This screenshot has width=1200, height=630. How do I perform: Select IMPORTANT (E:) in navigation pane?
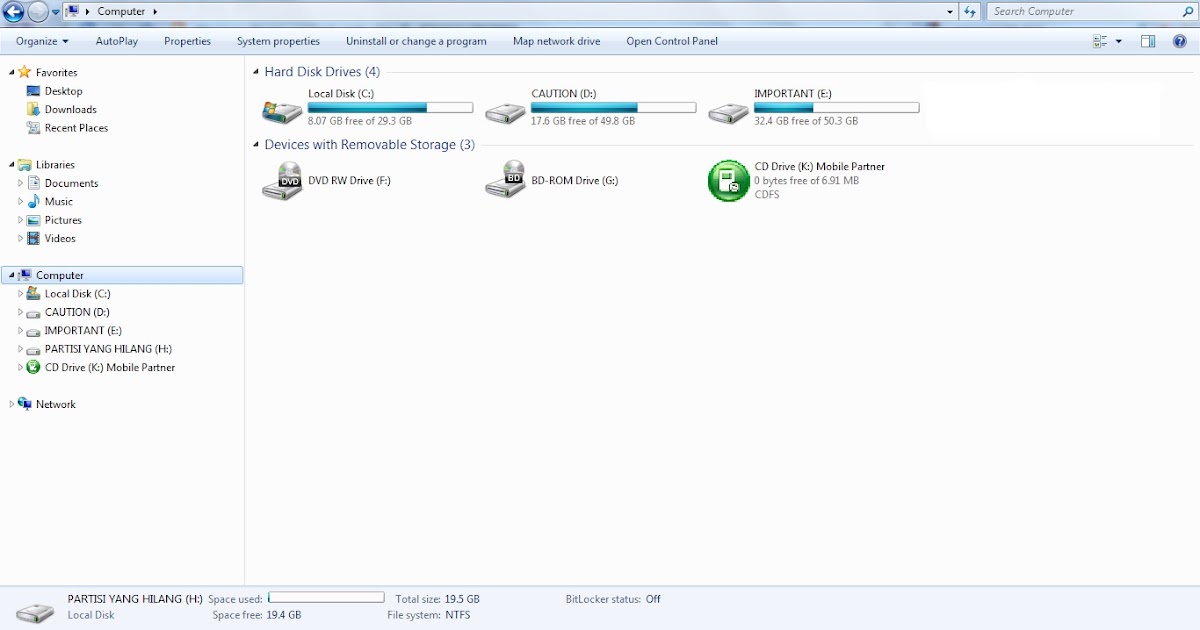pyautogui.click(x=83, y=330)
